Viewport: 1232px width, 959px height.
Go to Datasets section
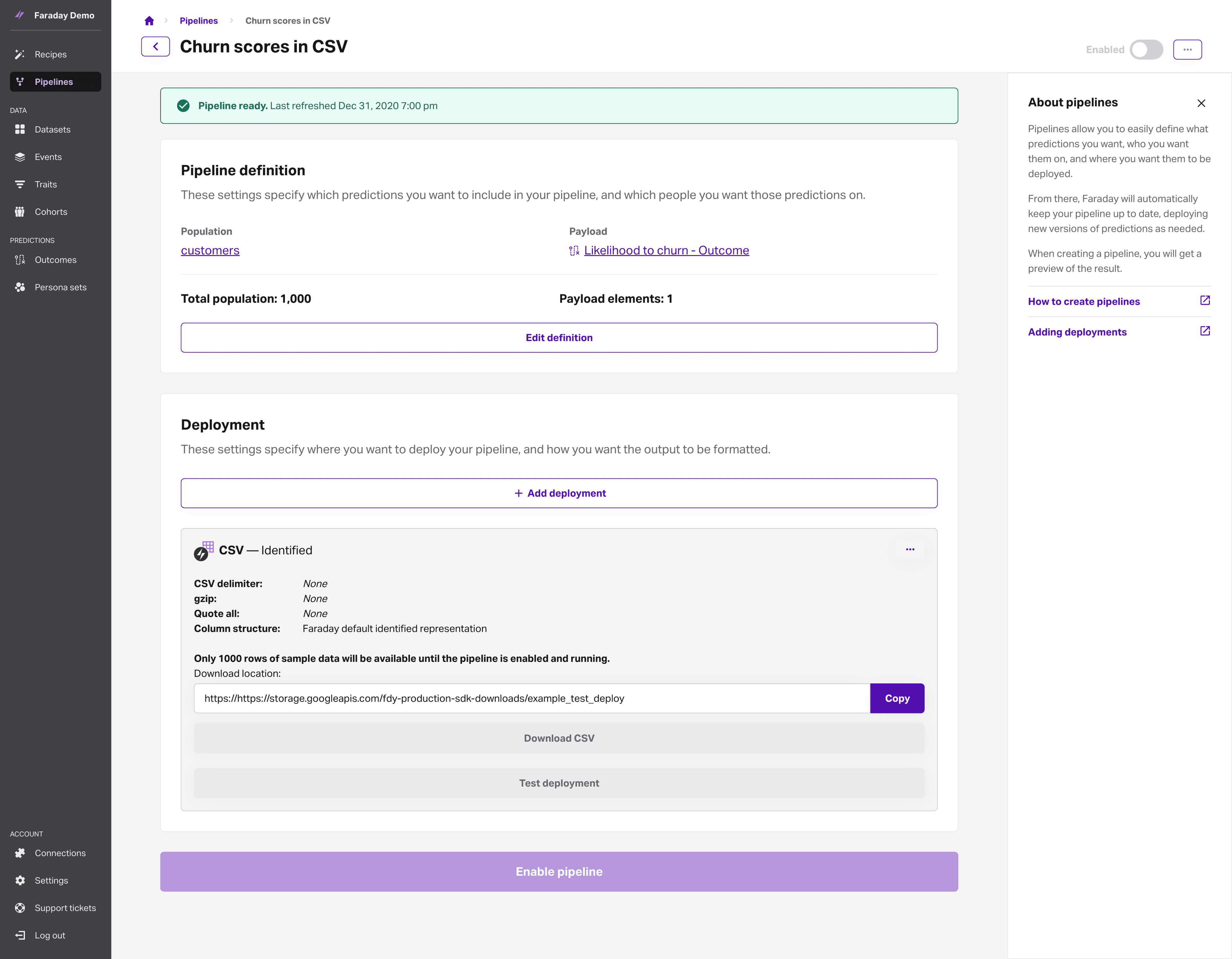53,130
